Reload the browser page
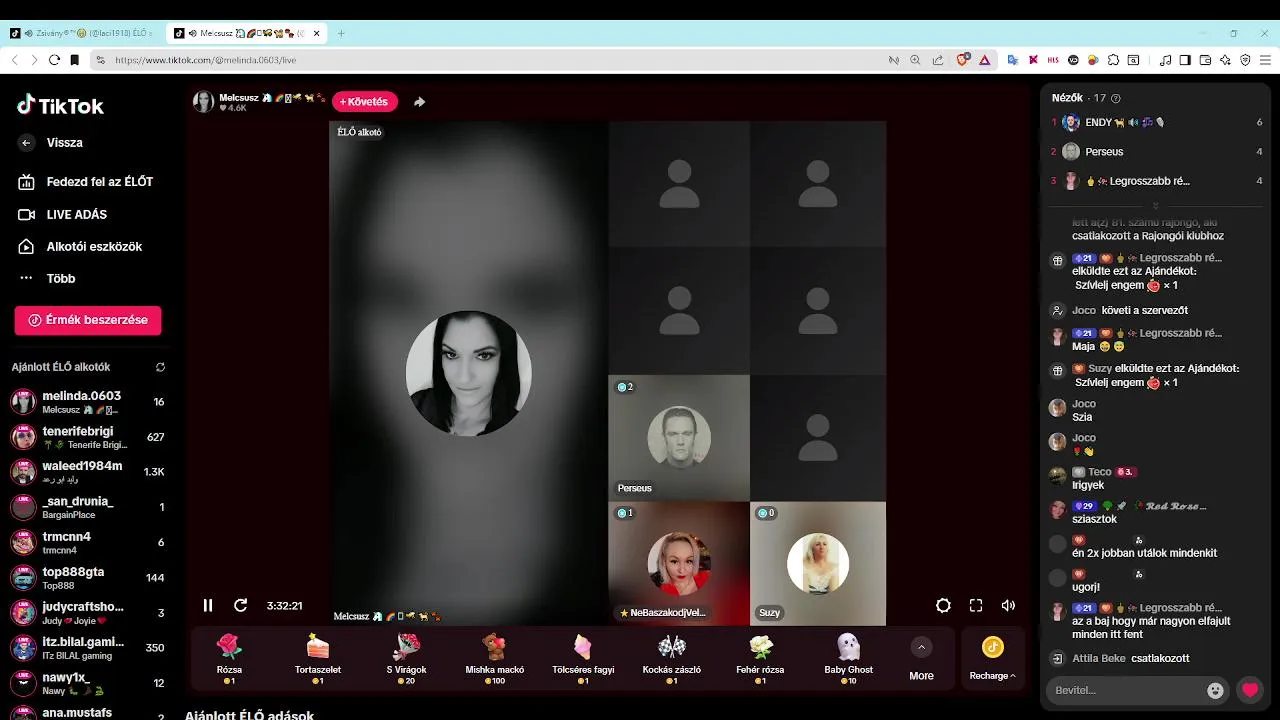 pos(54,60)
